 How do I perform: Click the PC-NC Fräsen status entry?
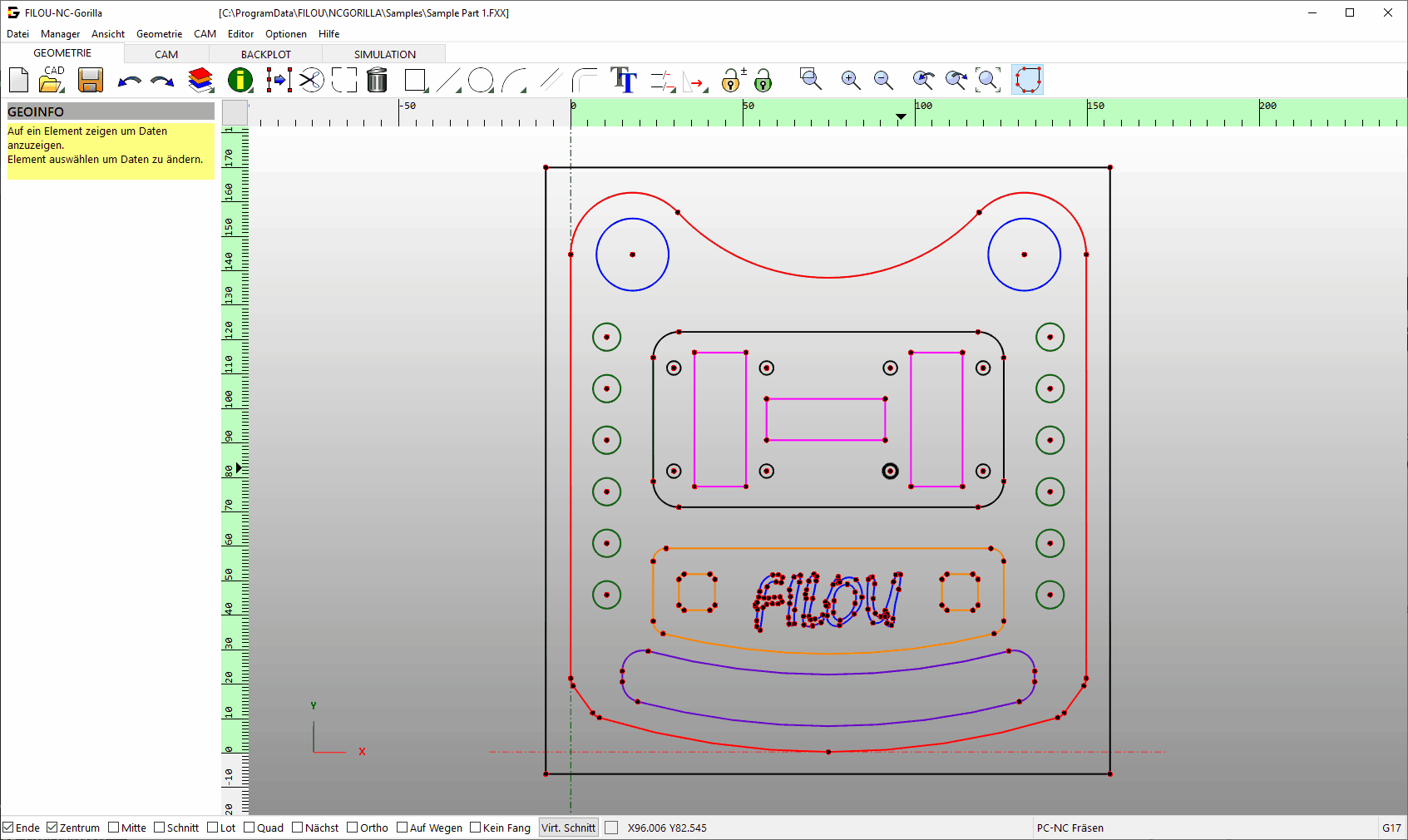1070,828
